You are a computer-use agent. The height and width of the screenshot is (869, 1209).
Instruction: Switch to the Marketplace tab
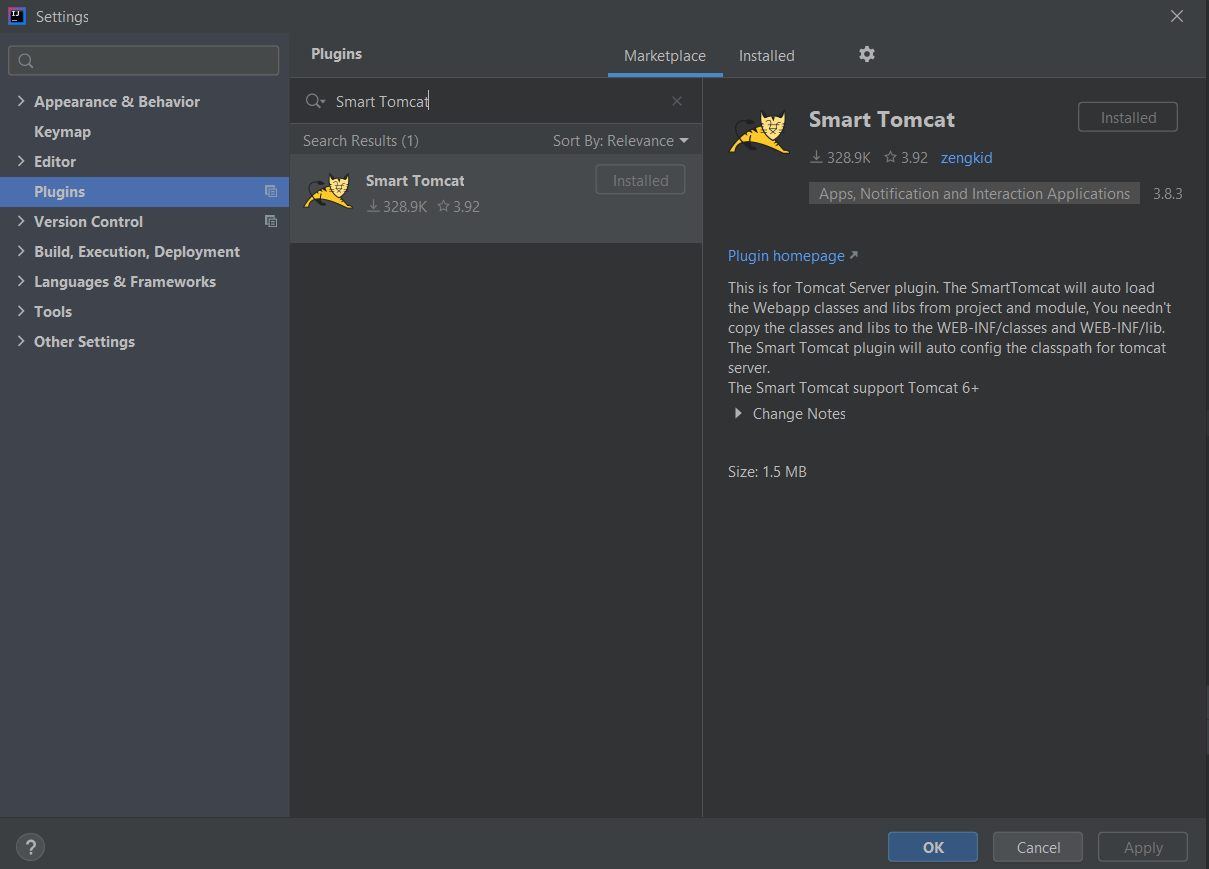(x=665, y=56)
